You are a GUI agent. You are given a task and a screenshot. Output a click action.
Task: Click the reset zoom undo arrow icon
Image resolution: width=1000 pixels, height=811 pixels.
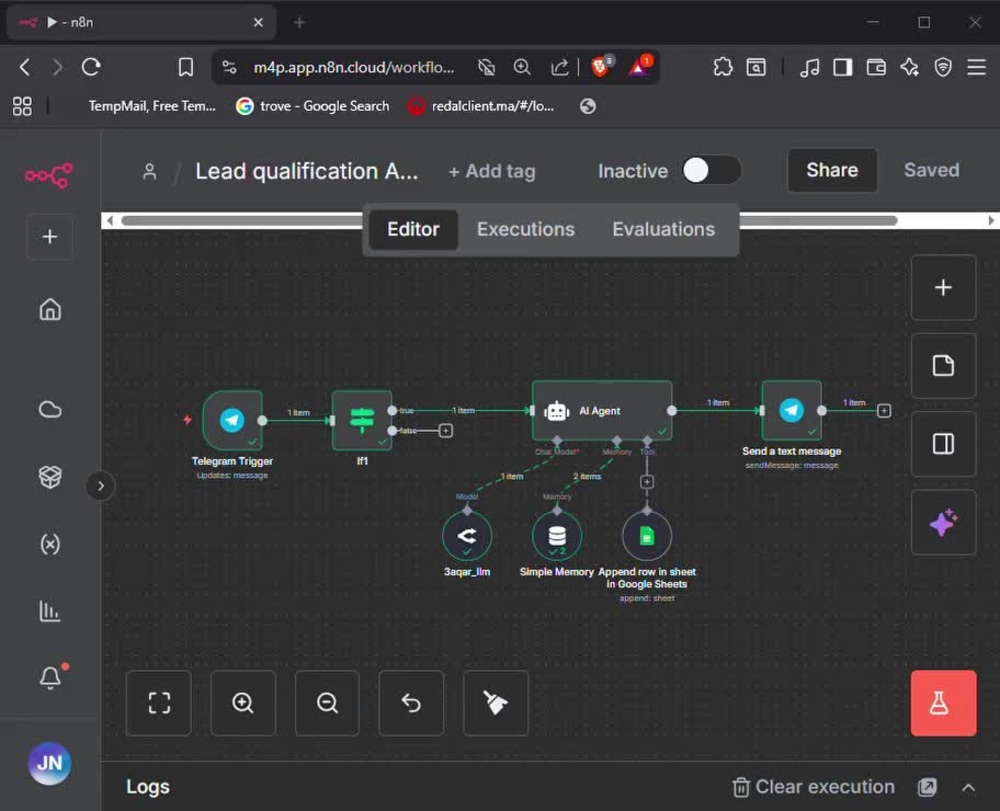(x=411, y=703)
